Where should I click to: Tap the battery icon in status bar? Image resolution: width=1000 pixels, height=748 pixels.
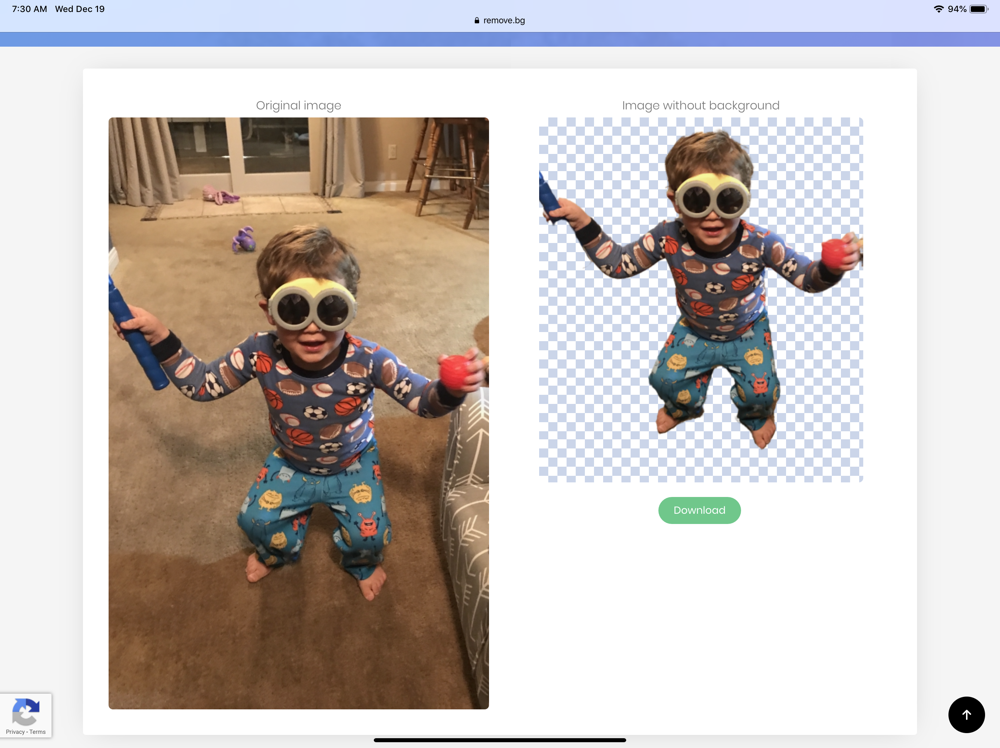click(978, 9)
